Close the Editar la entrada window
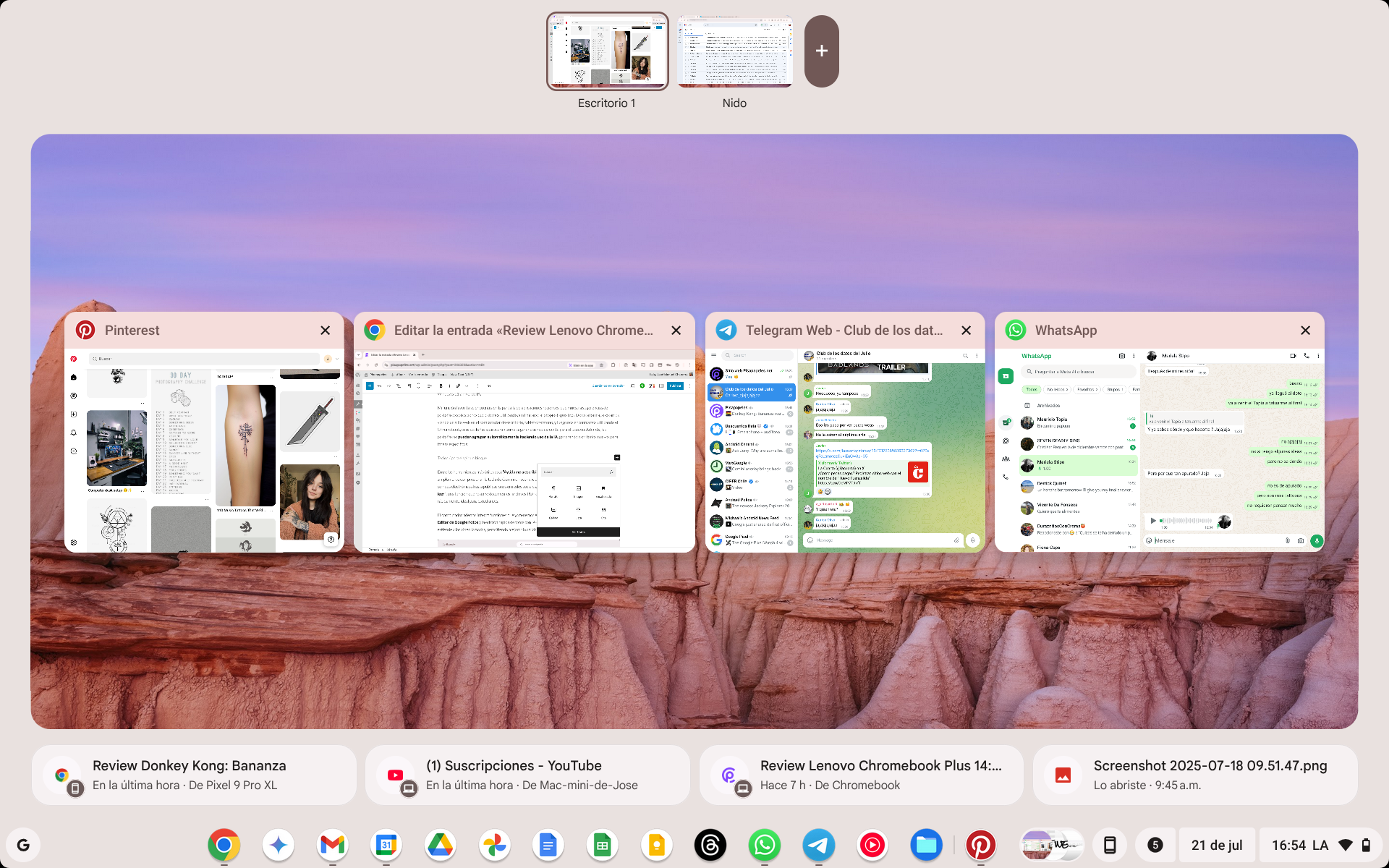 (676, 331)
